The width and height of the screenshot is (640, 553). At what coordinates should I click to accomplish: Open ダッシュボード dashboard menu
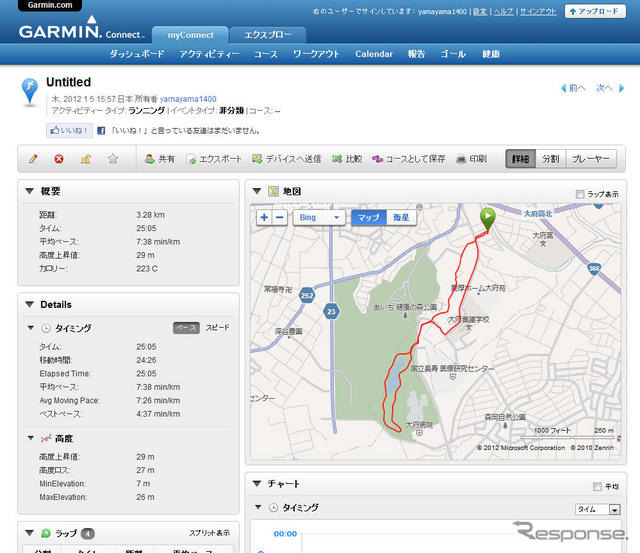coord(137,54)
